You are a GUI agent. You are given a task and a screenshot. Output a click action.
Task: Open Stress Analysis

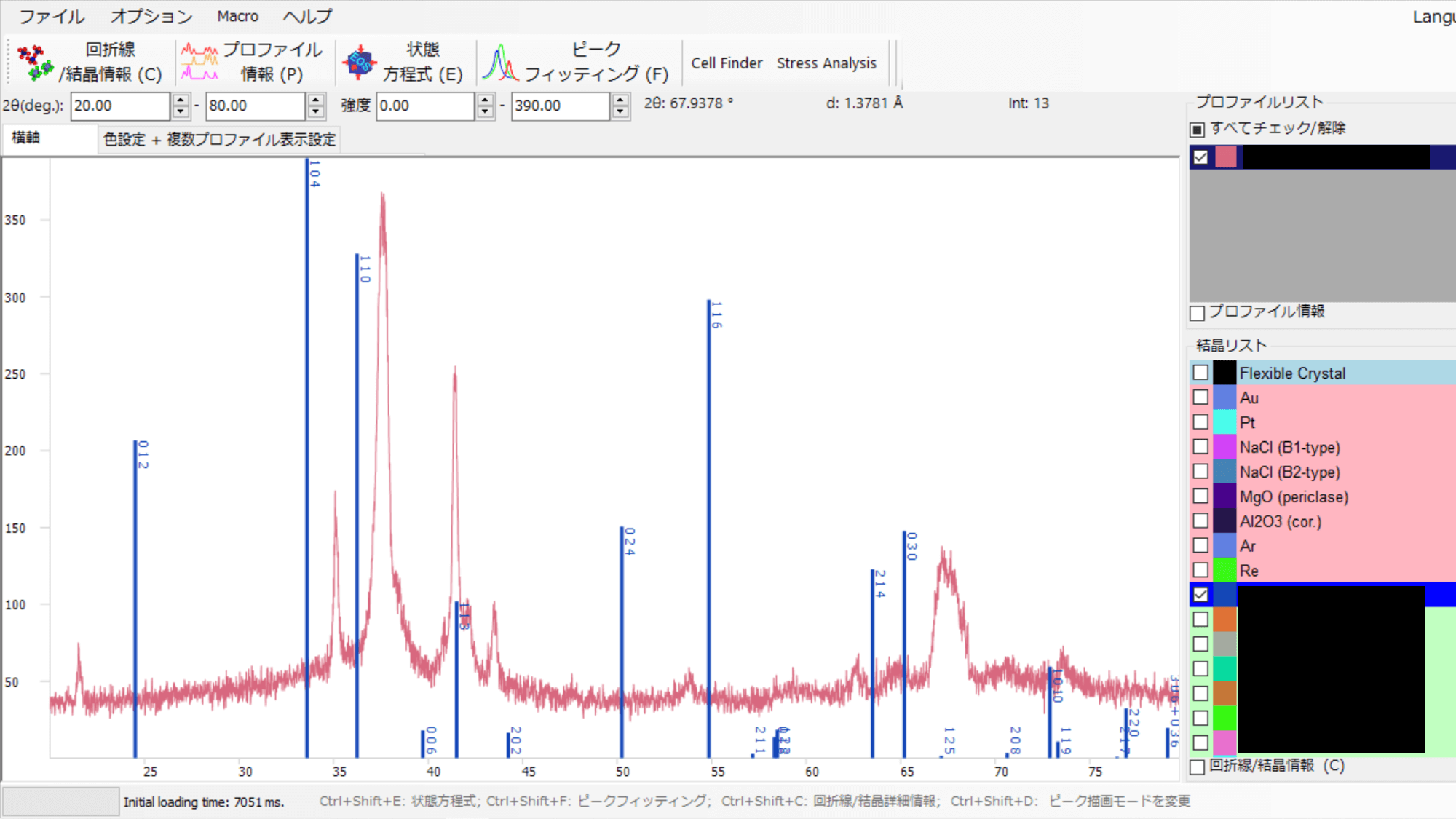pos(826,63)
